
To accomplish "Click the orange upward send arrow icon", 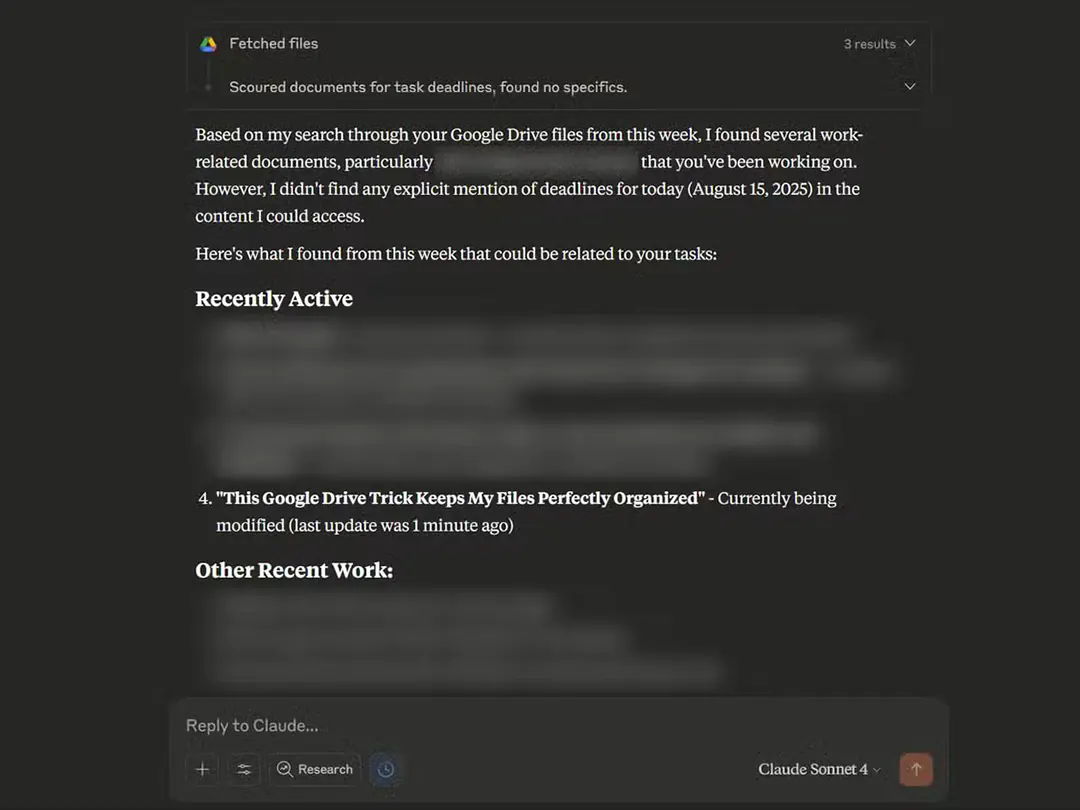I will coord(916,769).
